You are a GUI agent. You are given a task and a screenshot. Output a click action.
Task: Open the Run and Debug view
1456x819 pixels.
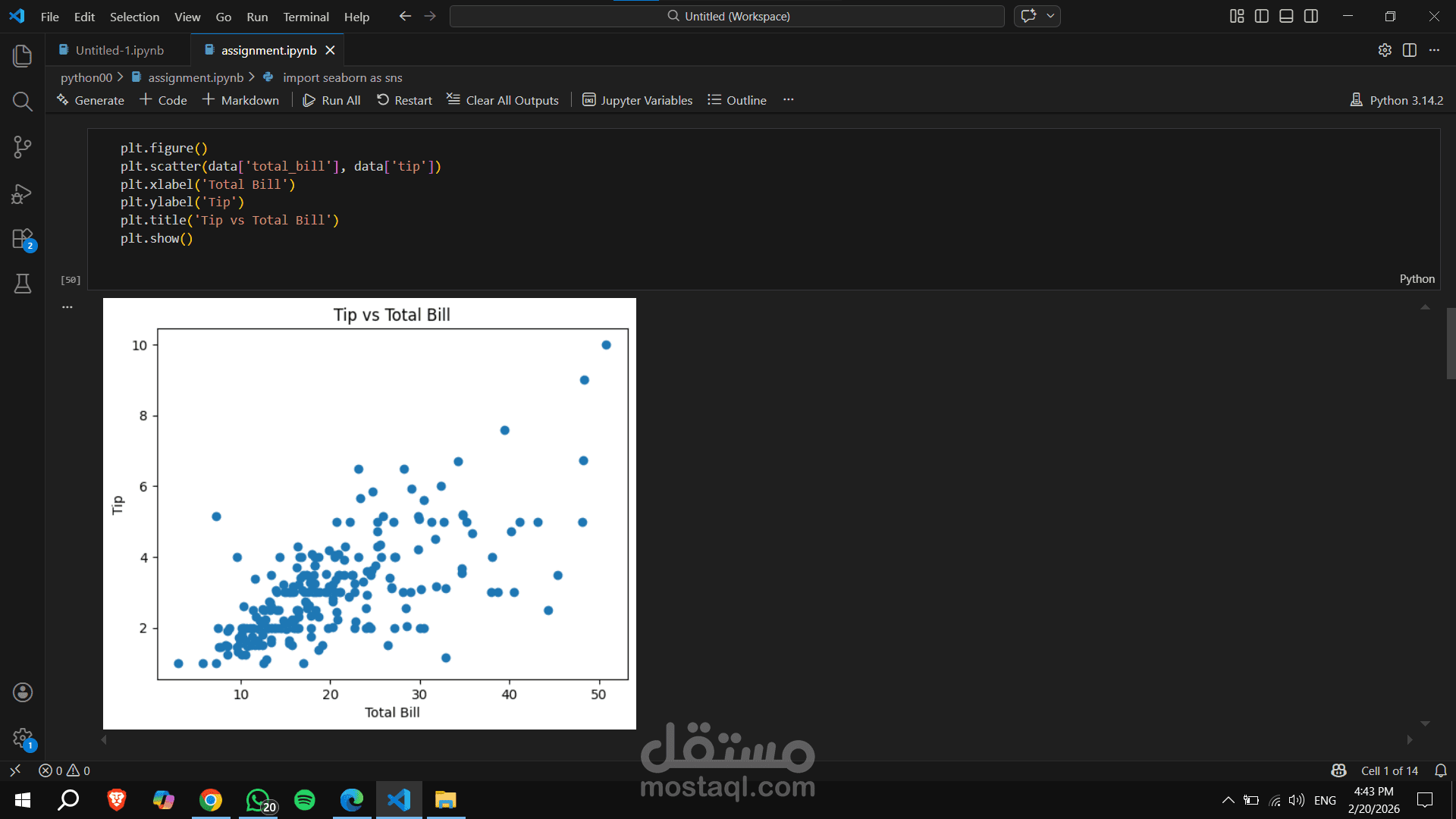tap(23, 193)
